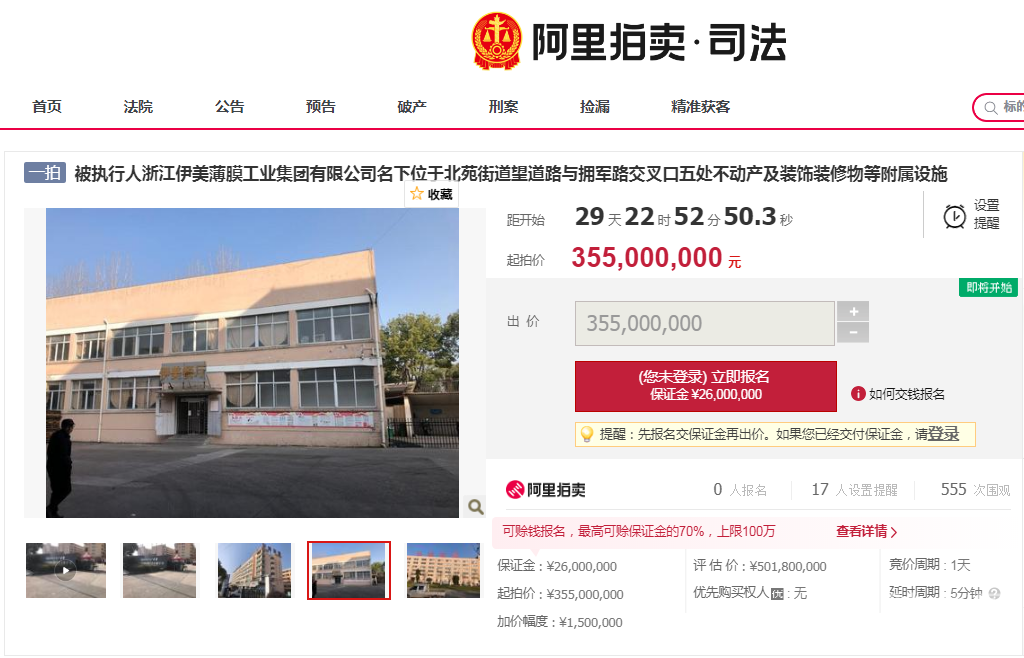Add item to favorites with 收藏 star

(431, 194)
